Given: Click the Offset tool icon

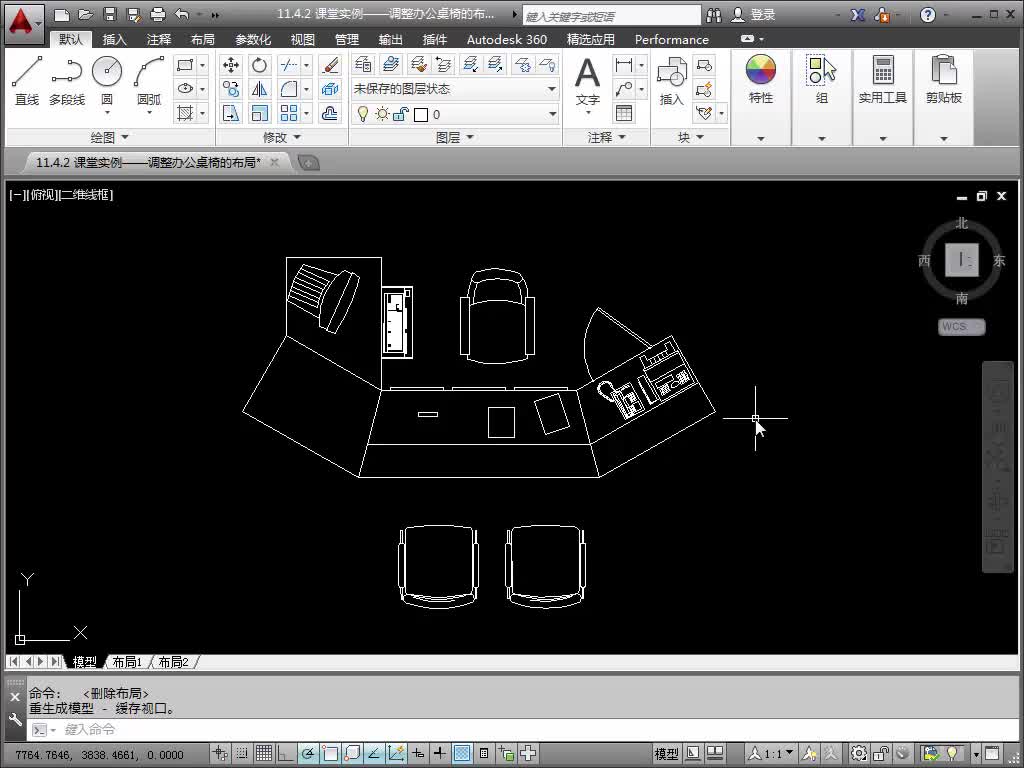Looking at the screenshot, I should (x=330, y=113).
